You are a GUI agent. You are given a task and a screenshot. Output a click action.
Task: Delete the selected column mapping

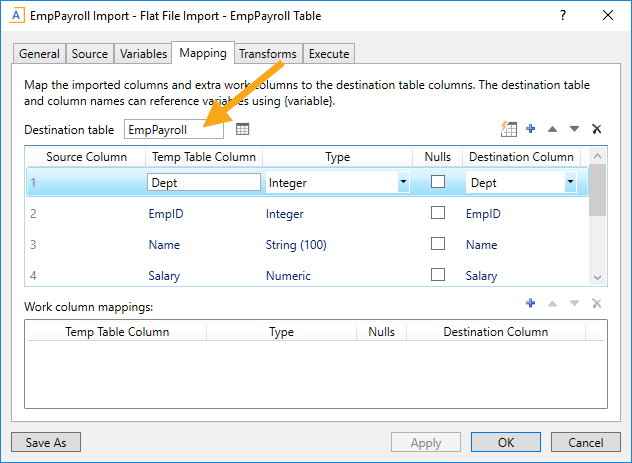pyautogui.click(x=596, y=129)
